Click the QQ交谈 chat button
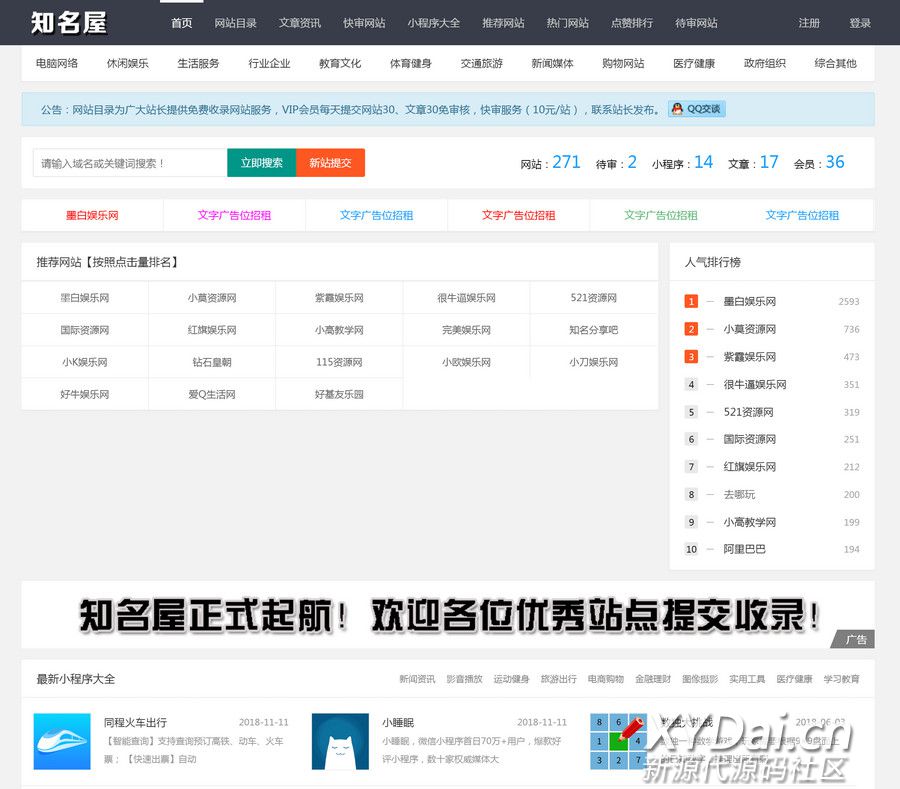This screenshot has width=900, height=789. 696,109
